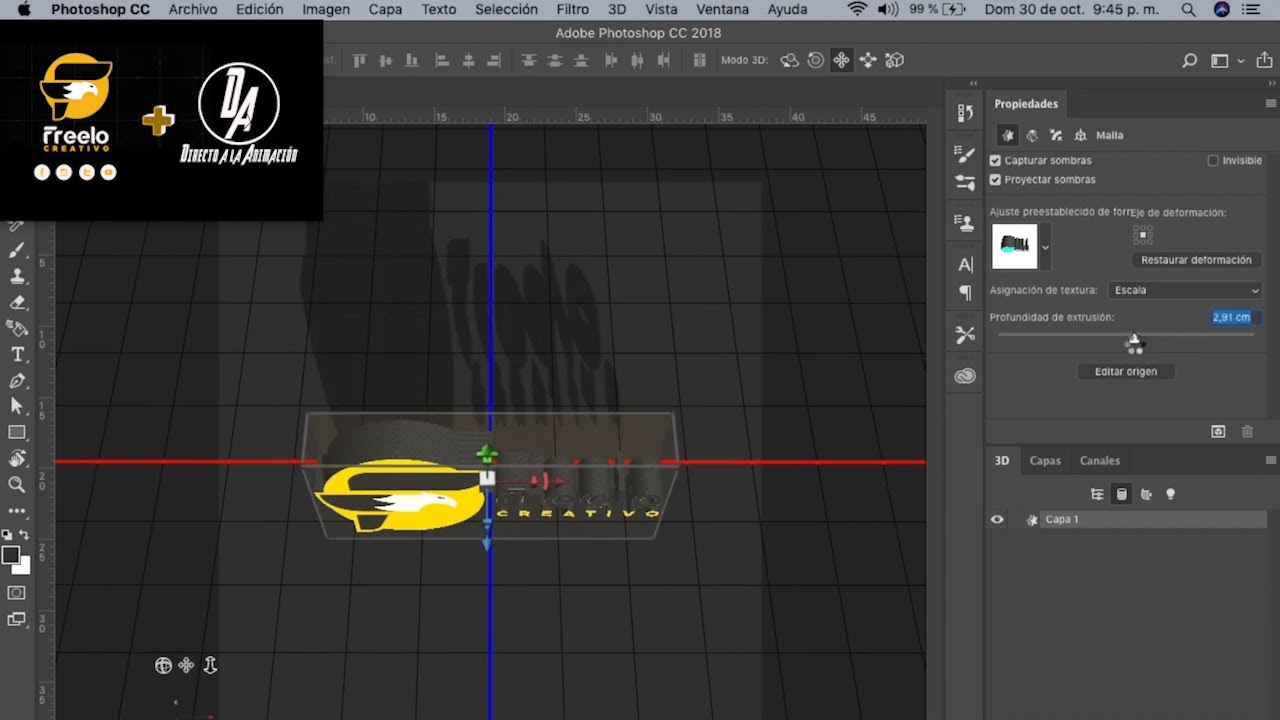The image size is (1280, 720).
Task: Change the screen mode
Action: (x=17, y=619)
